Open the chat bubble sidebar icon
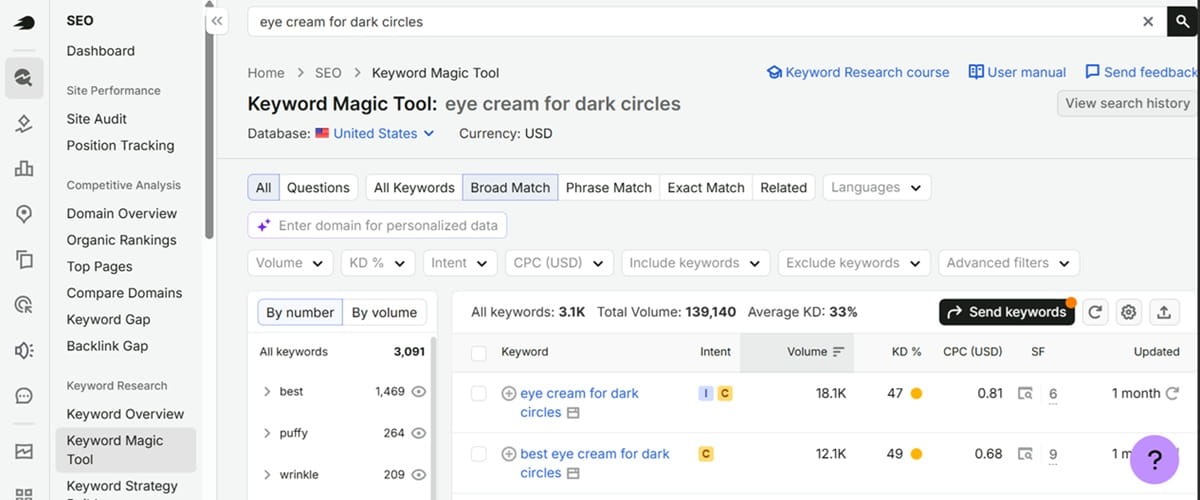The image size is (1200, 500). point(24,396)
